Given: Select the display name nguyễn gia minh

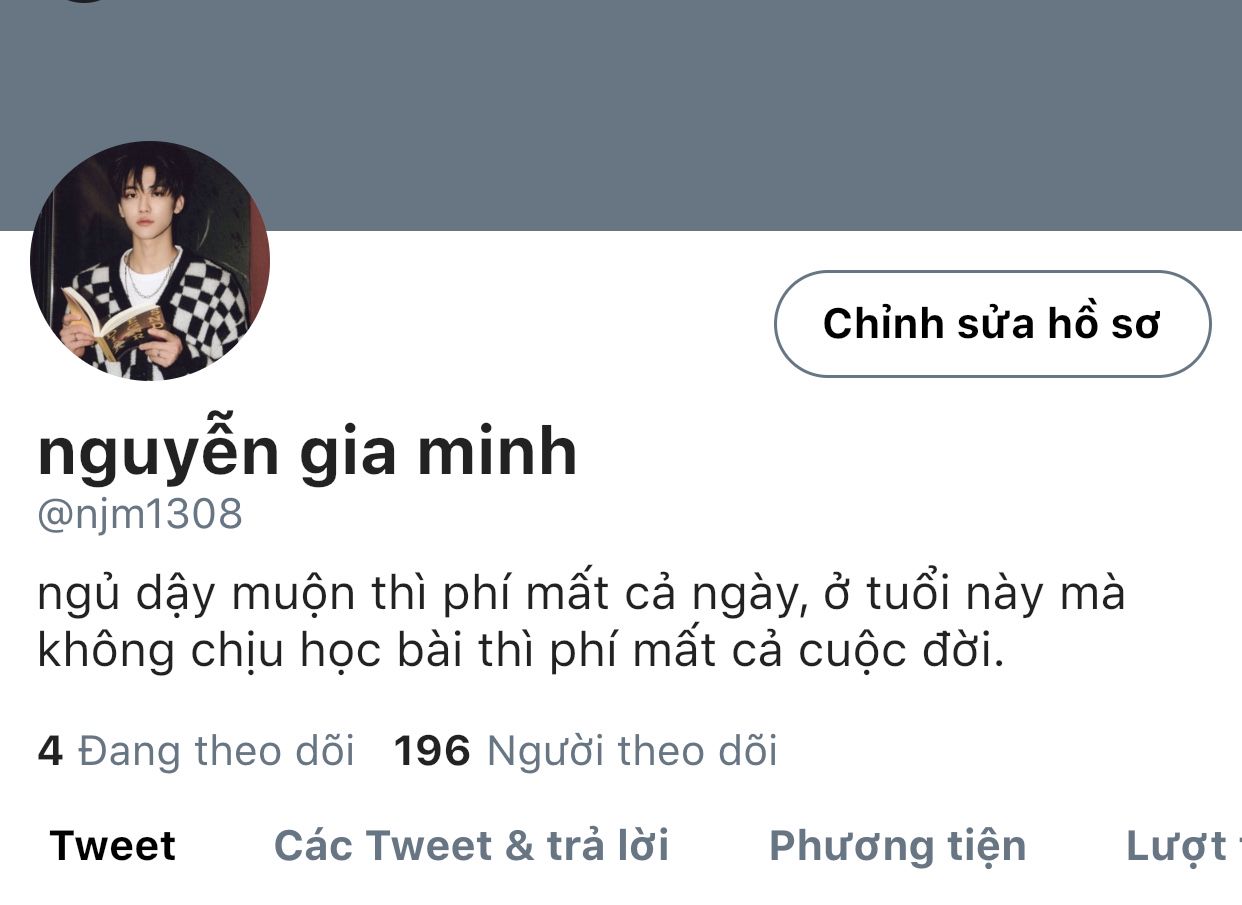Looking at the screenshot, I should click(x=307, y=452).
